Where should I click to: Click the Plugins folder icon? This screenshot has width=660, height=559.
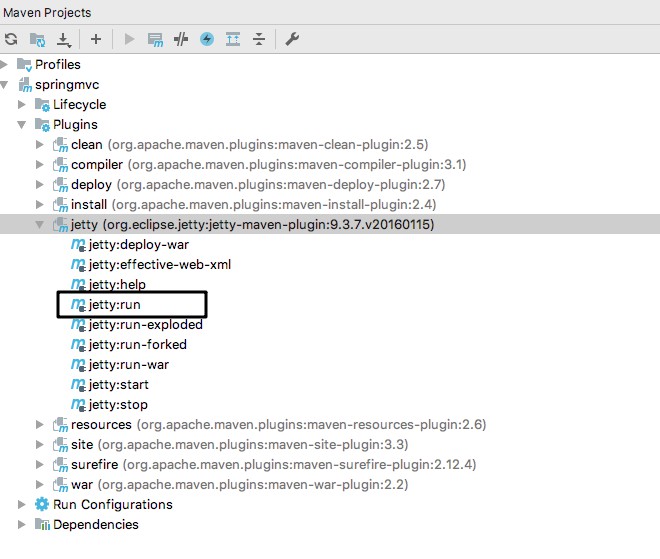point(42,125)
